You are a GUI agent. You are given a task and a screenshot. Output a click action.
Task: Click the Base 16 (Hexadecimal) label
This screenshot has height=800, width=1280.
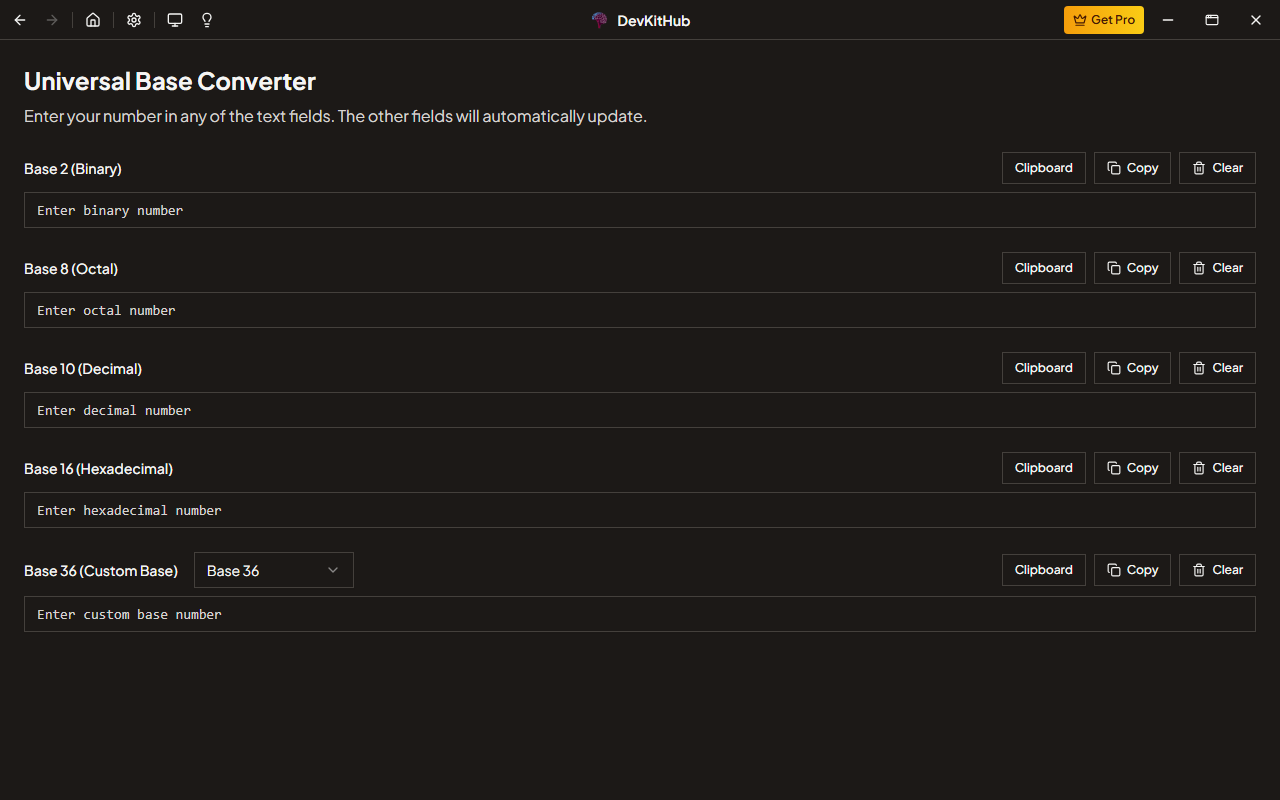point(99,469)
